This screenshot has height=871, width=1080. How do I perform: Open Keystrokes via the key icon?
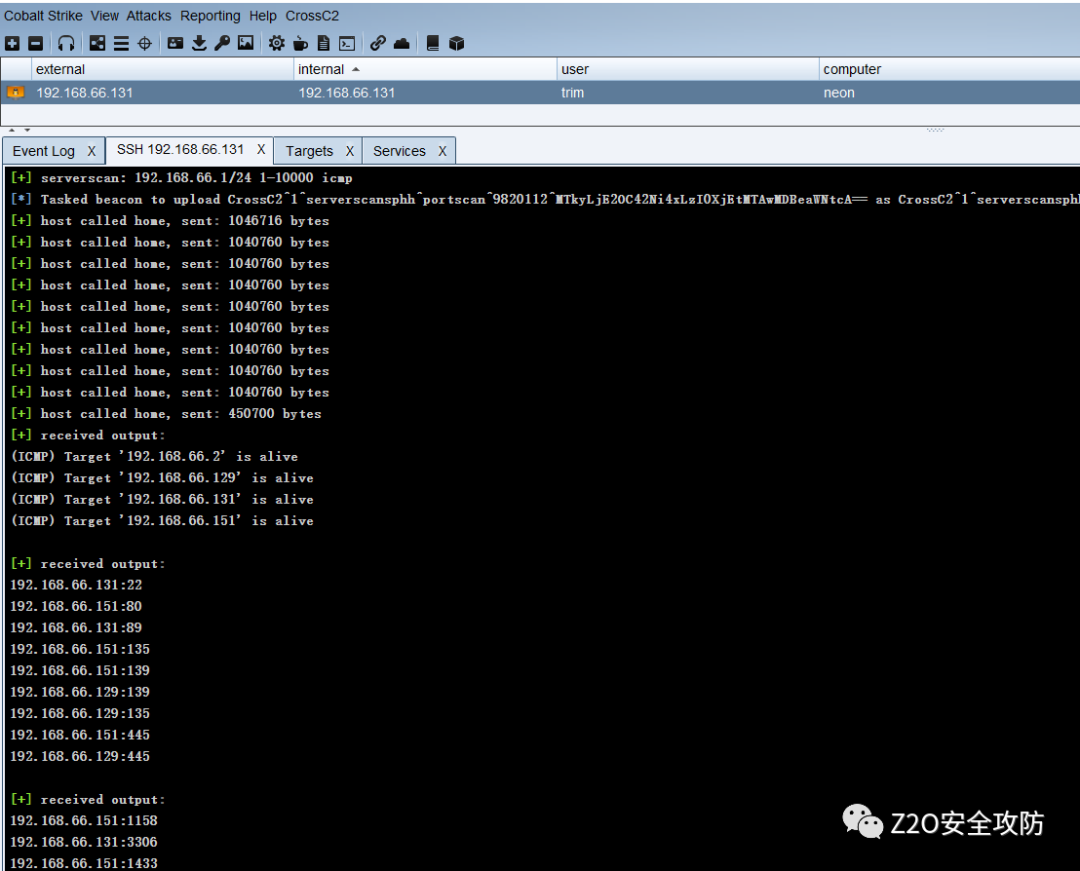coord(222,43)
